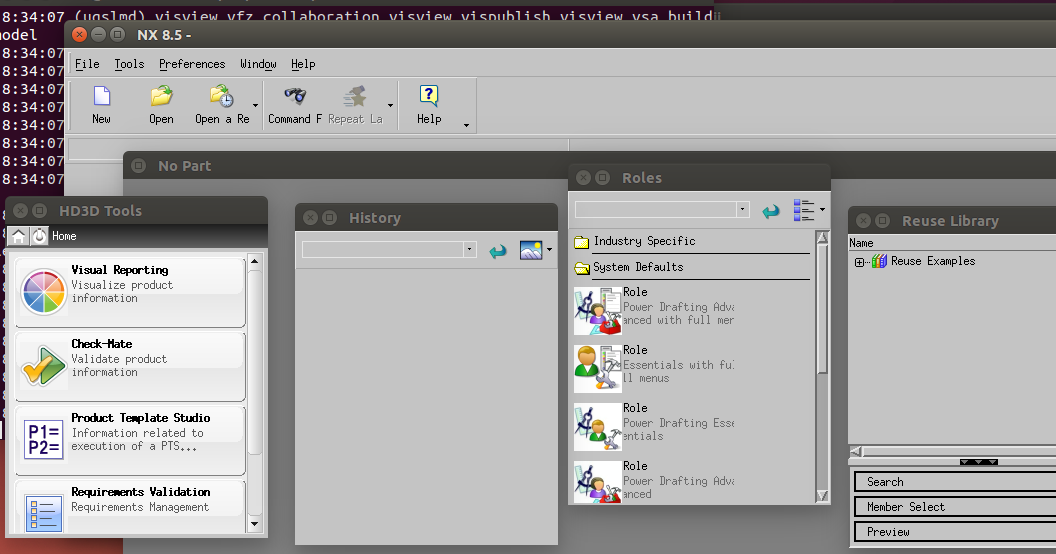Click the Roles panel text input field

click(x=655, y=209)
